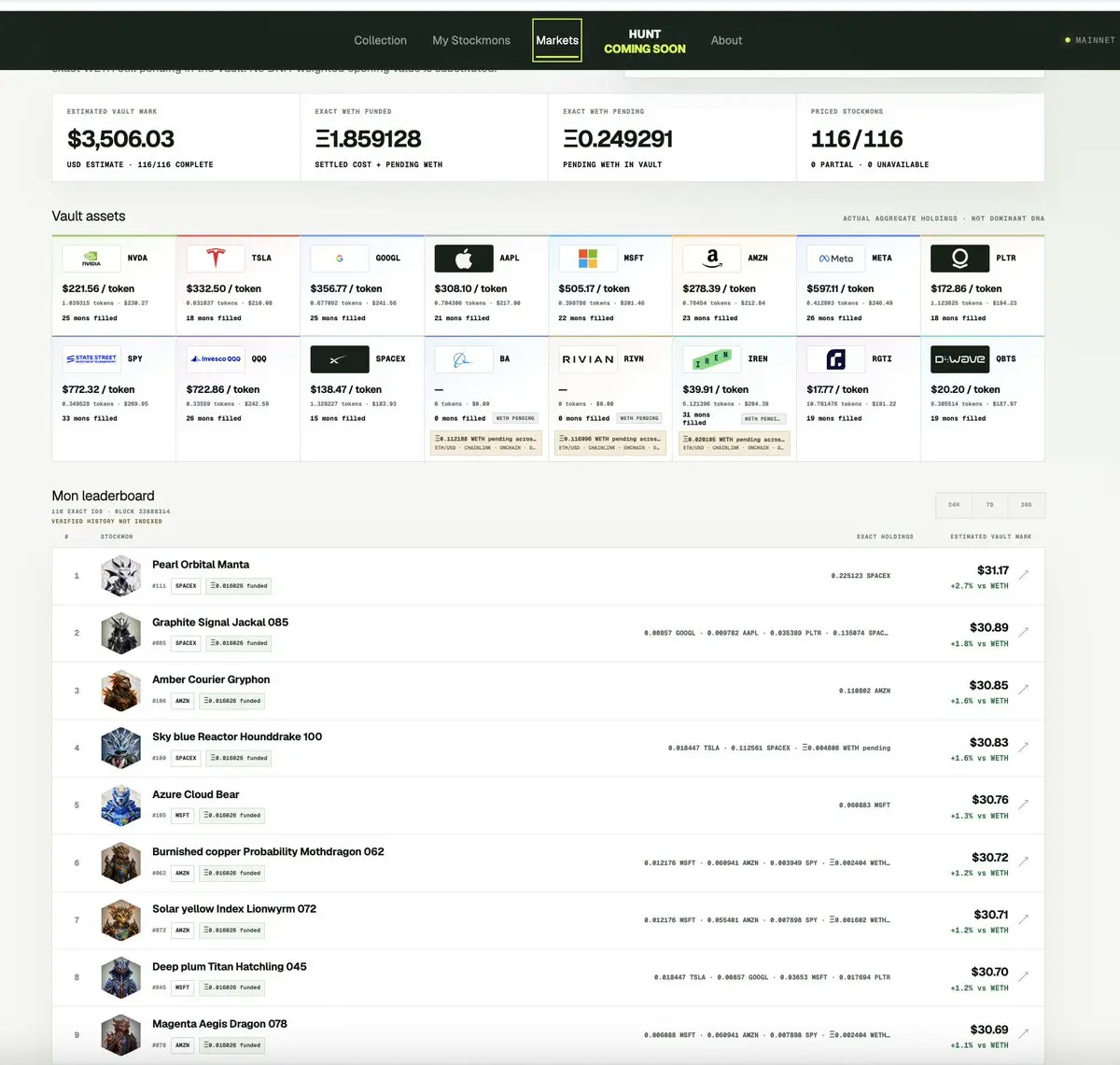Click the $221.56 / token NVDA price
The image size is (1120, 1065).
(x=98, y=288)
